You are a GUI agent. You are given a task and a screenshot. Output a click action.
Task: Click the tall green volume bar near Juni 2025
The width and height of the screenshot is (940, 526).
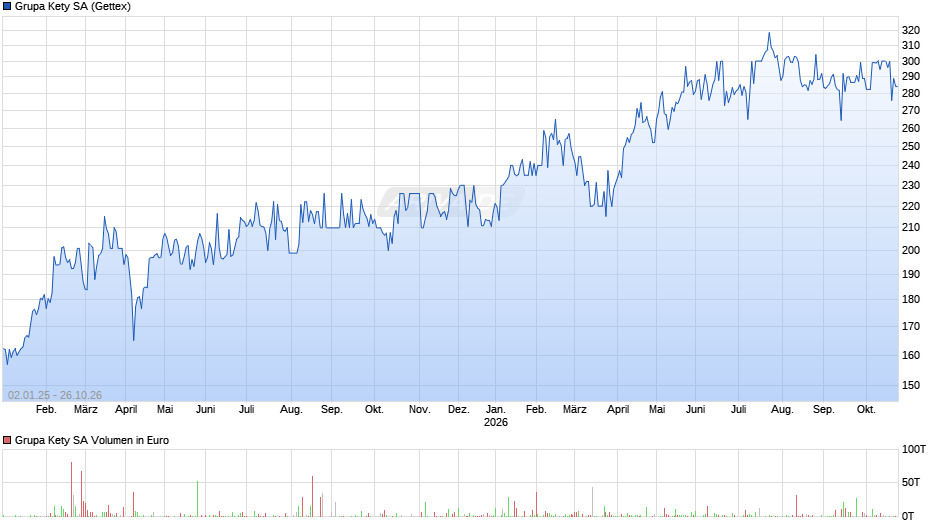tap(197, 499)
